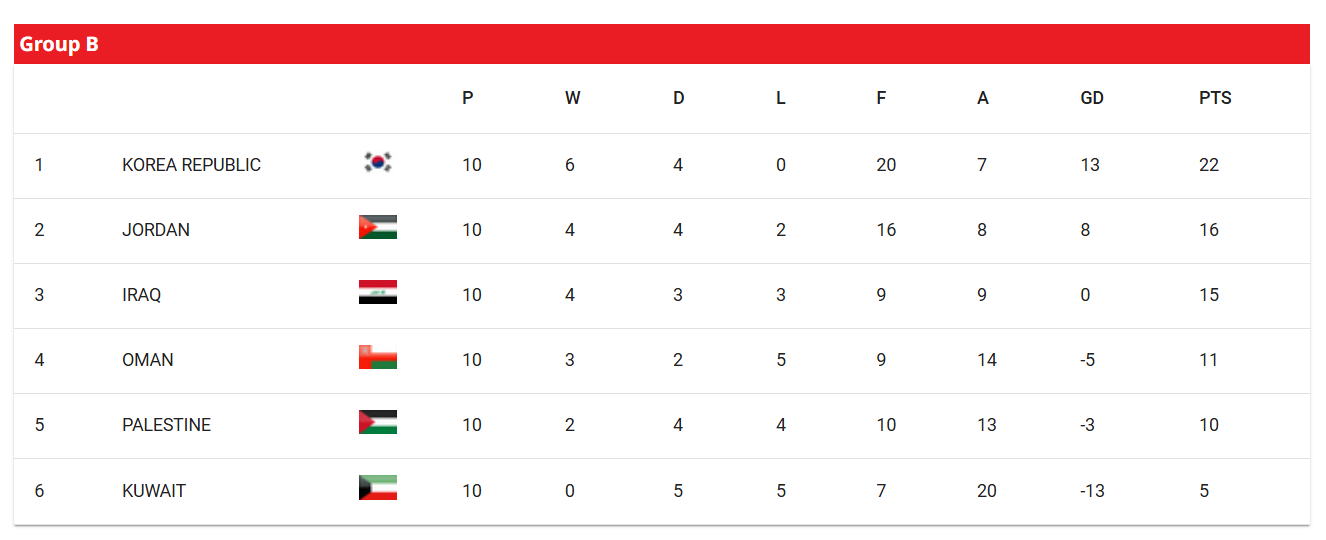Click the W column header
1326x540 pixels.
[x=572, y=98]
